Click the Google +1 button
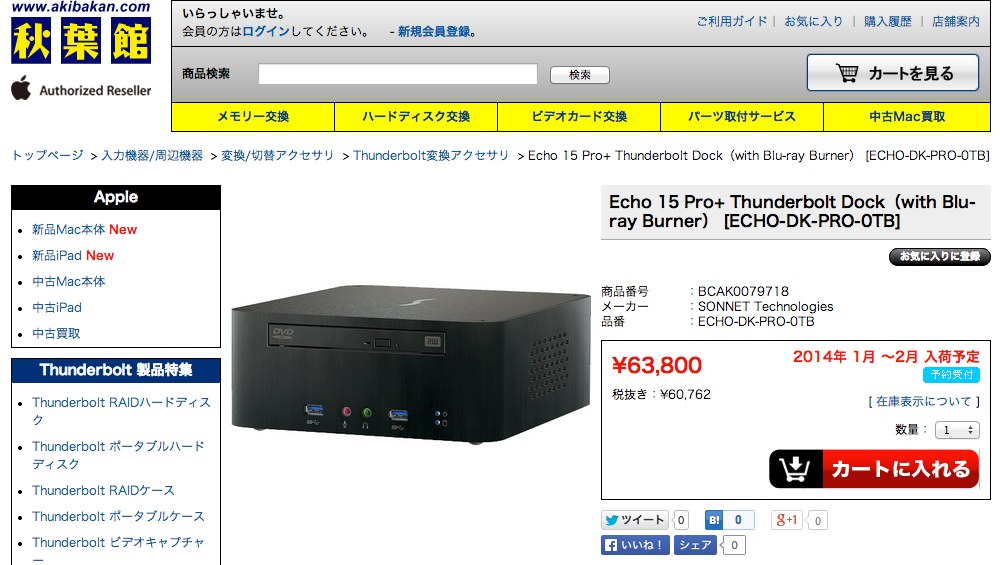 pos(787,520)
